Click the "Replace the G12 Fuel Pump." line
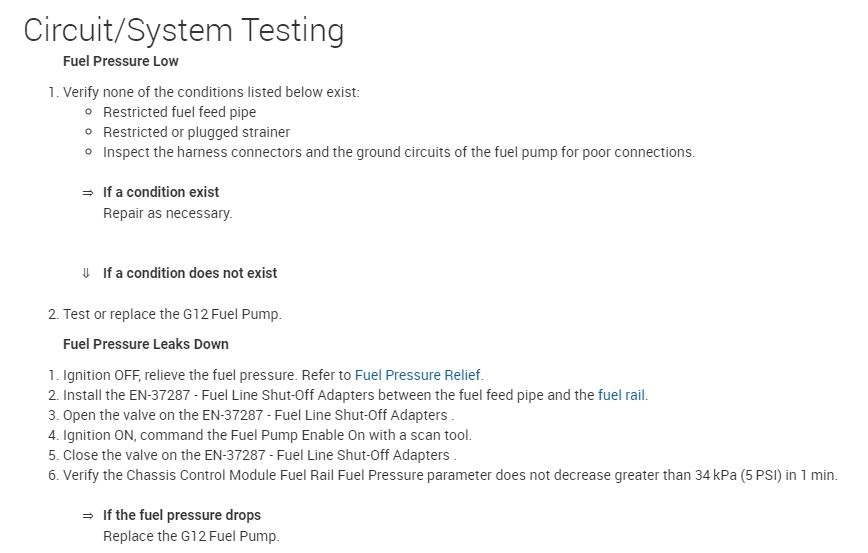Image resolution: width=868 pixels, height=553 pixels. 191,536
